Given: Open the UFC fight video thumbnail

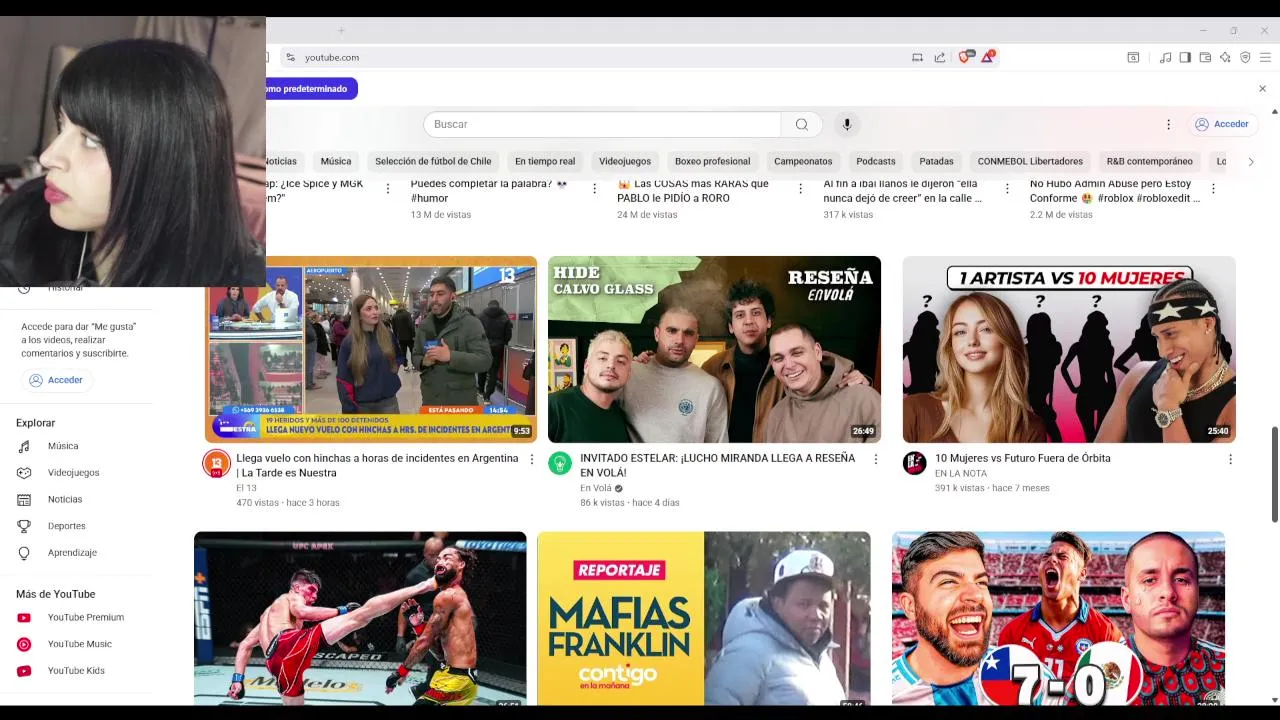Looking at the screenshot, I should 360,618.
